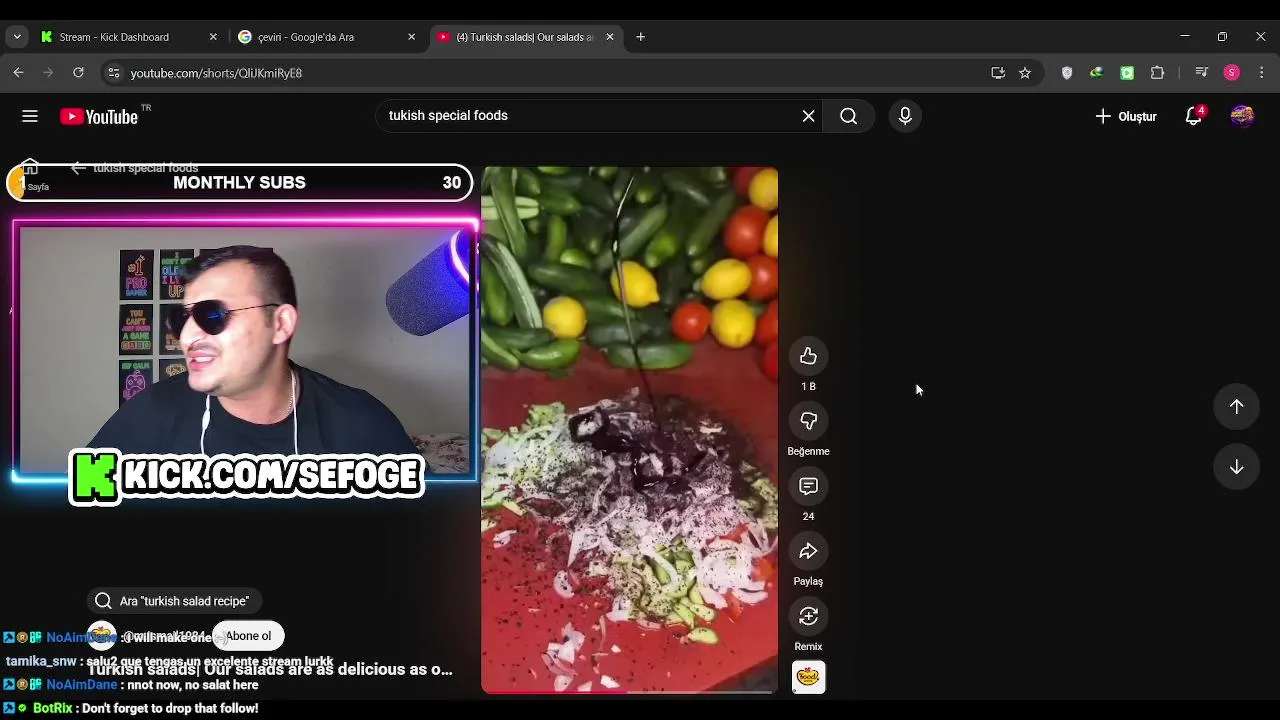Open the Oluştur create menu
This screenshot has width=1280, height=720.
1126,116
